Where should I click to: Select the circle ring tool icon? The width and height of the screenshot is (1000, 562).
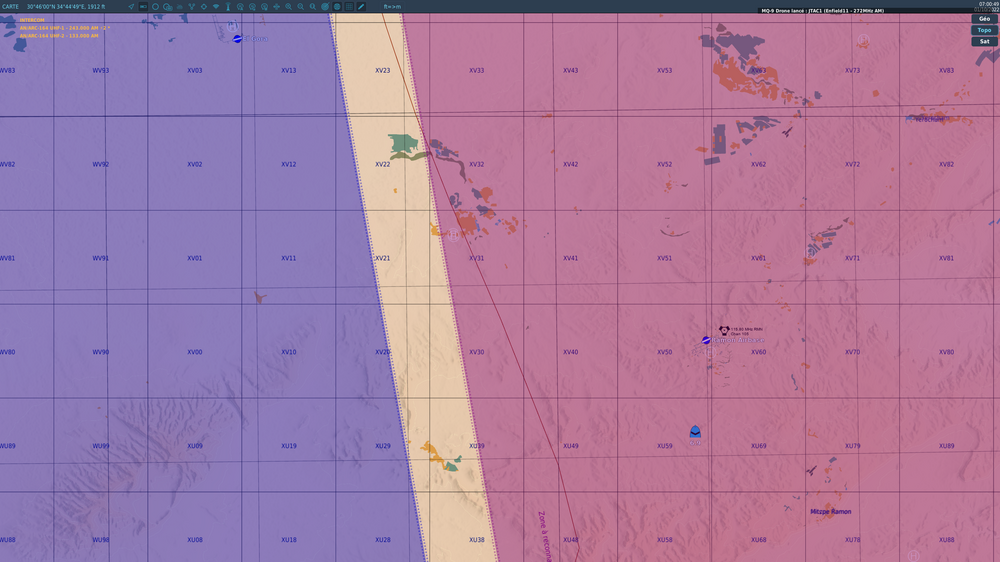[155, 6]
